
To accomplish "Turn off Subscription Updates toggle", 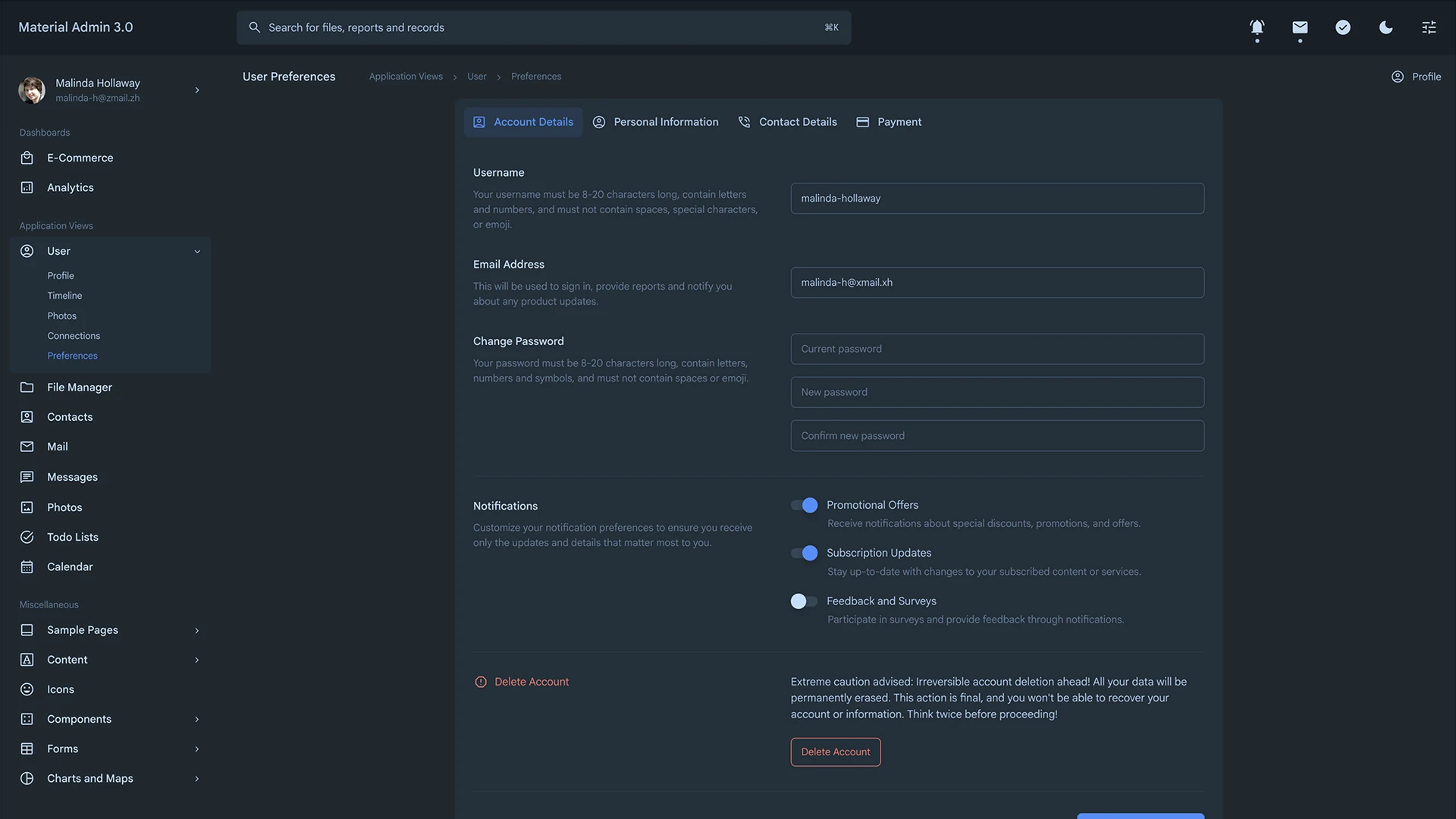I will point(804,553).
